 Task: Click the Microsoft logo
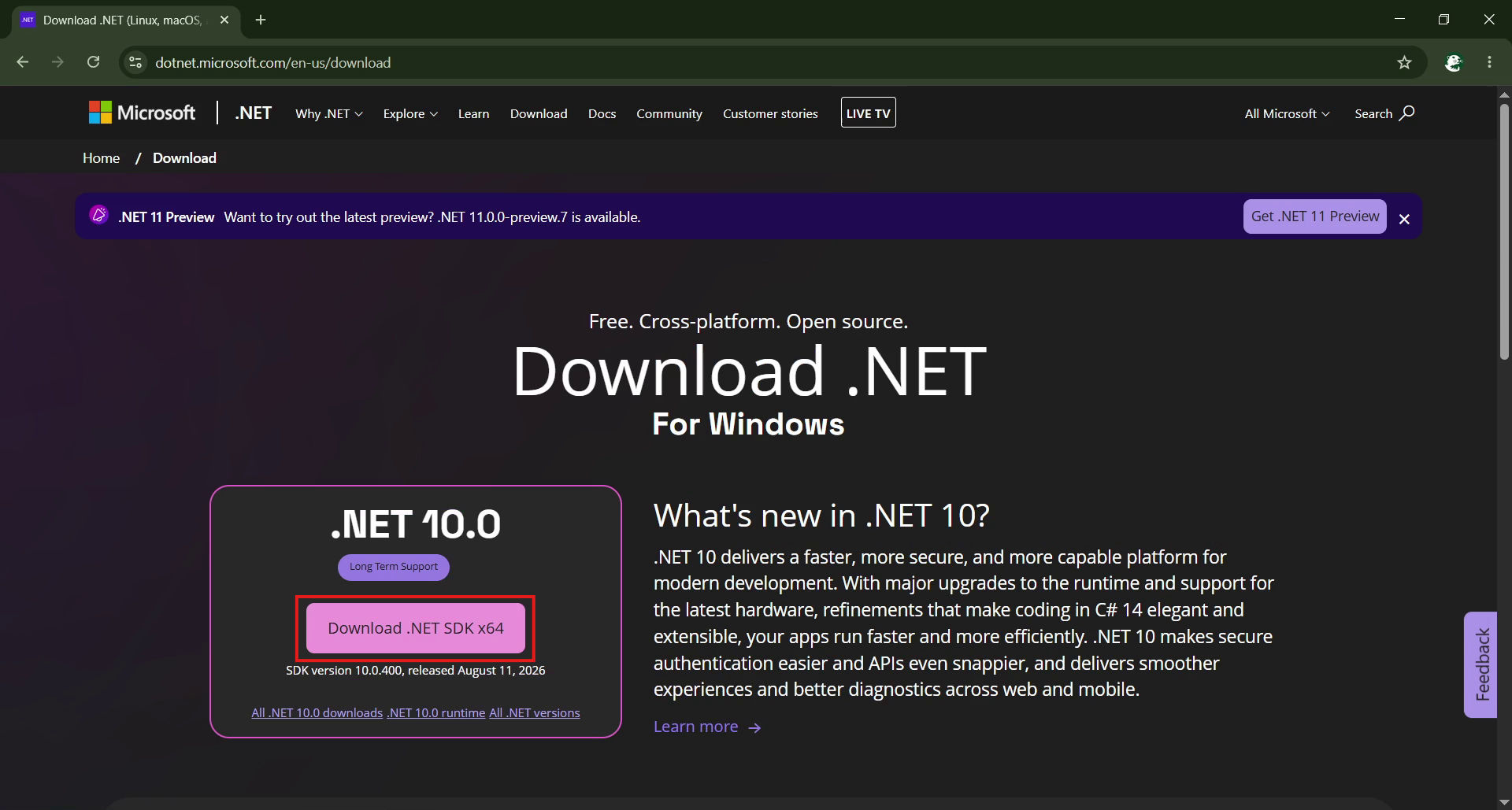pos(142,113)
